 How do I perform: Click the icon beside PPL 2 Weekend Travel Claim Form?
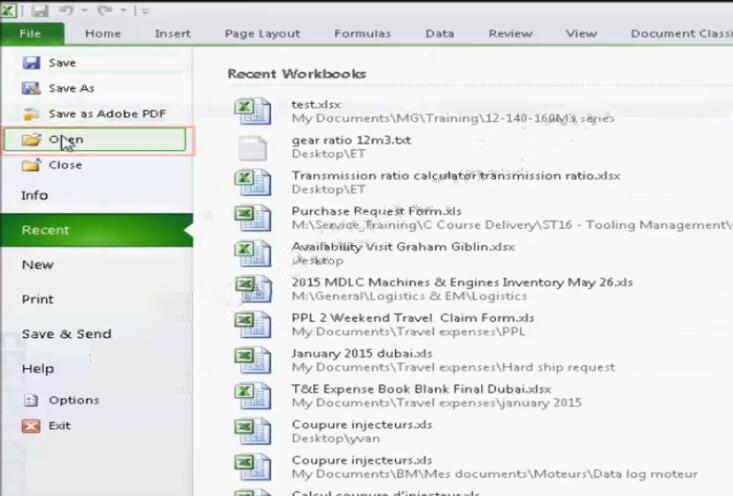pyautogui.click(x=253, y=324)
